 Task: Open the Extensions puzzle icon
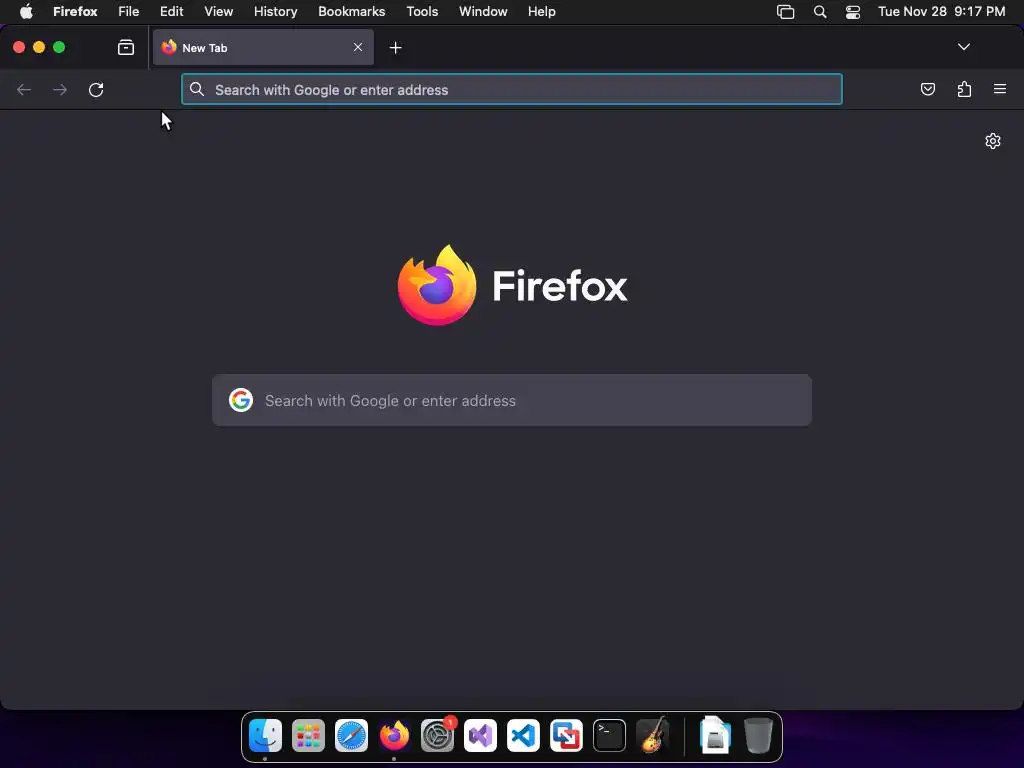[964, 89]
